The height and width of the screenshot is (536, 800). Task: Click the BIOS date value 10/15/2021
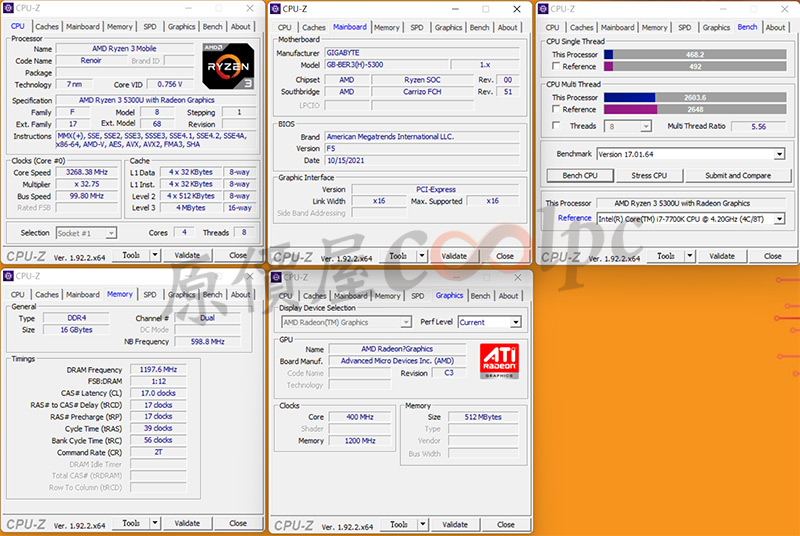(x=422, y=160)
